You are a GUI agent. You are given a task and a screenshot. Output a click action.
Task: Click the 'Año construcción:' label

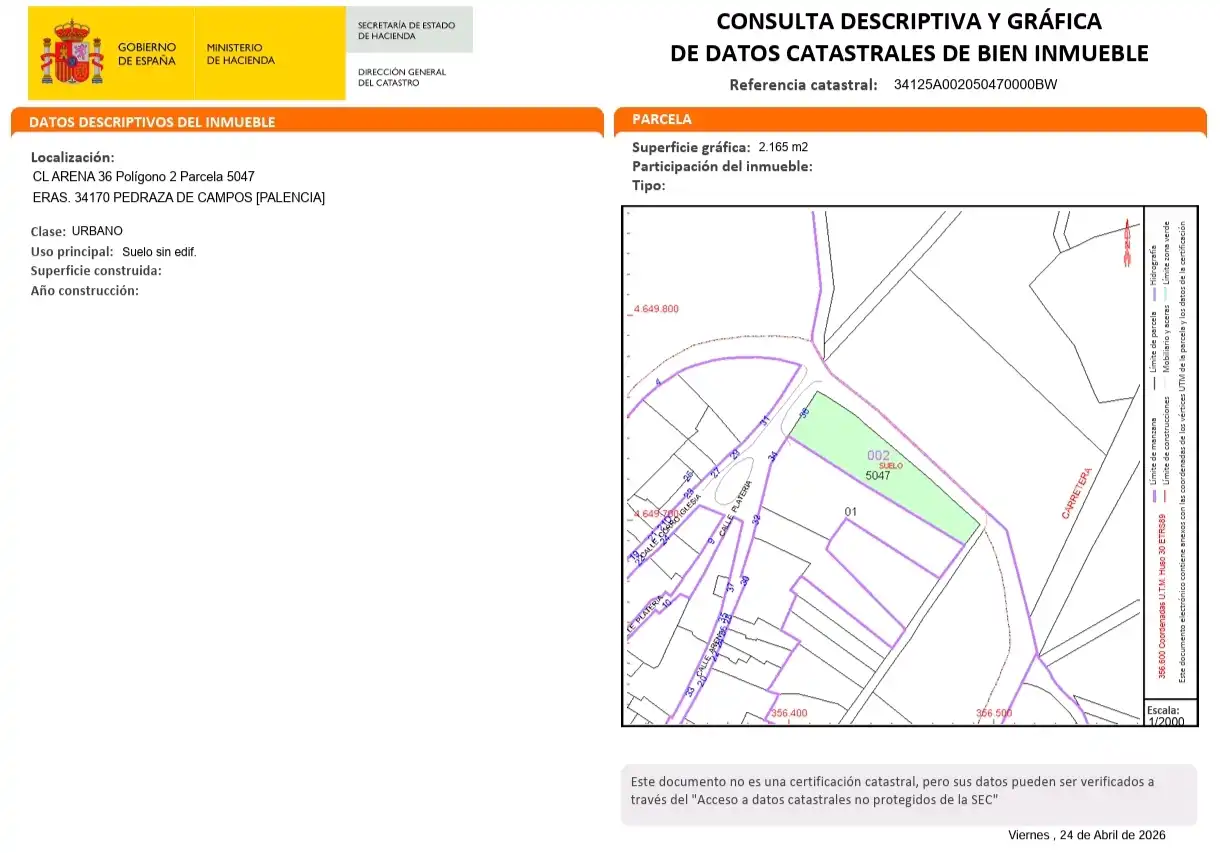tap(84, 291)
